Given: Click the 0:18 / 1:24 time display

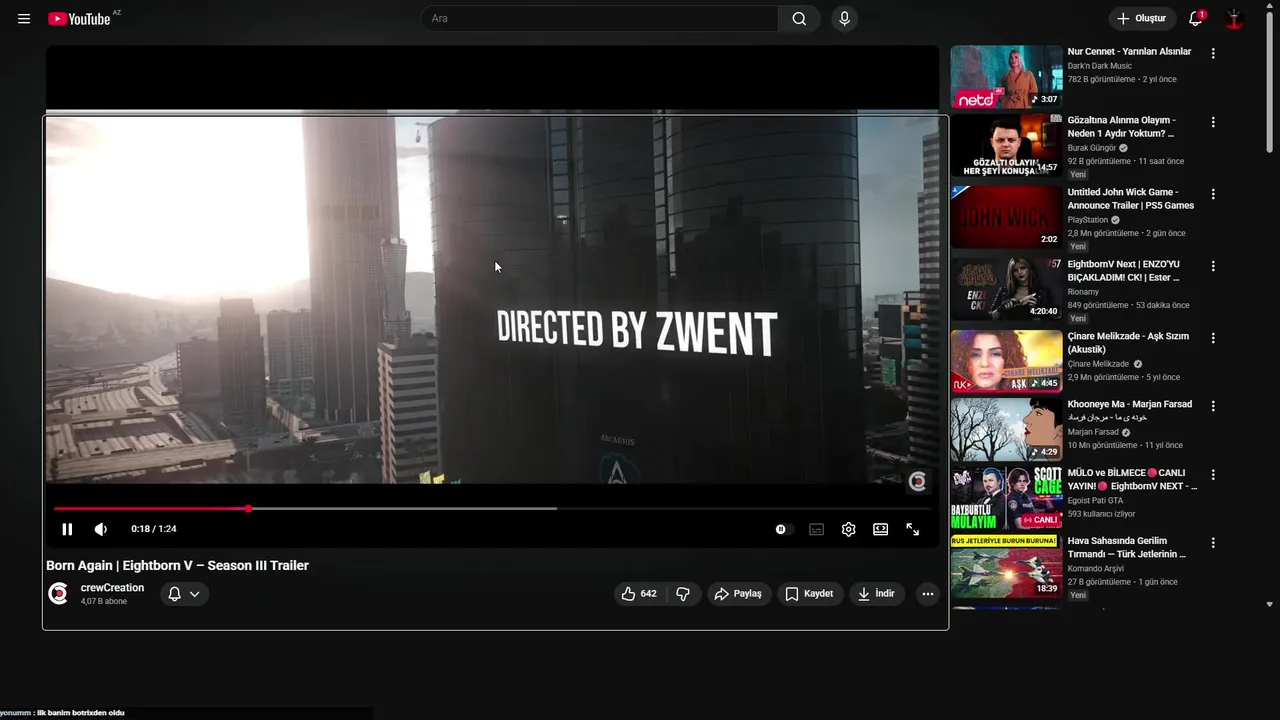Looking at the screenshot, I should click(154, 529).
